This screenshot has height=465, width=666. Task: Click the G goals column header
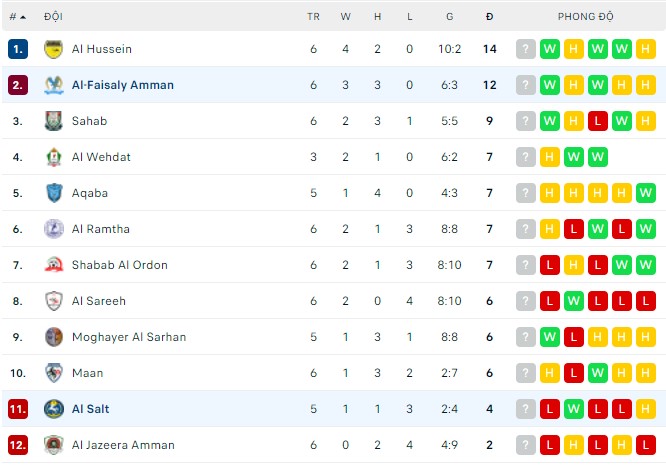click(450, 17)
